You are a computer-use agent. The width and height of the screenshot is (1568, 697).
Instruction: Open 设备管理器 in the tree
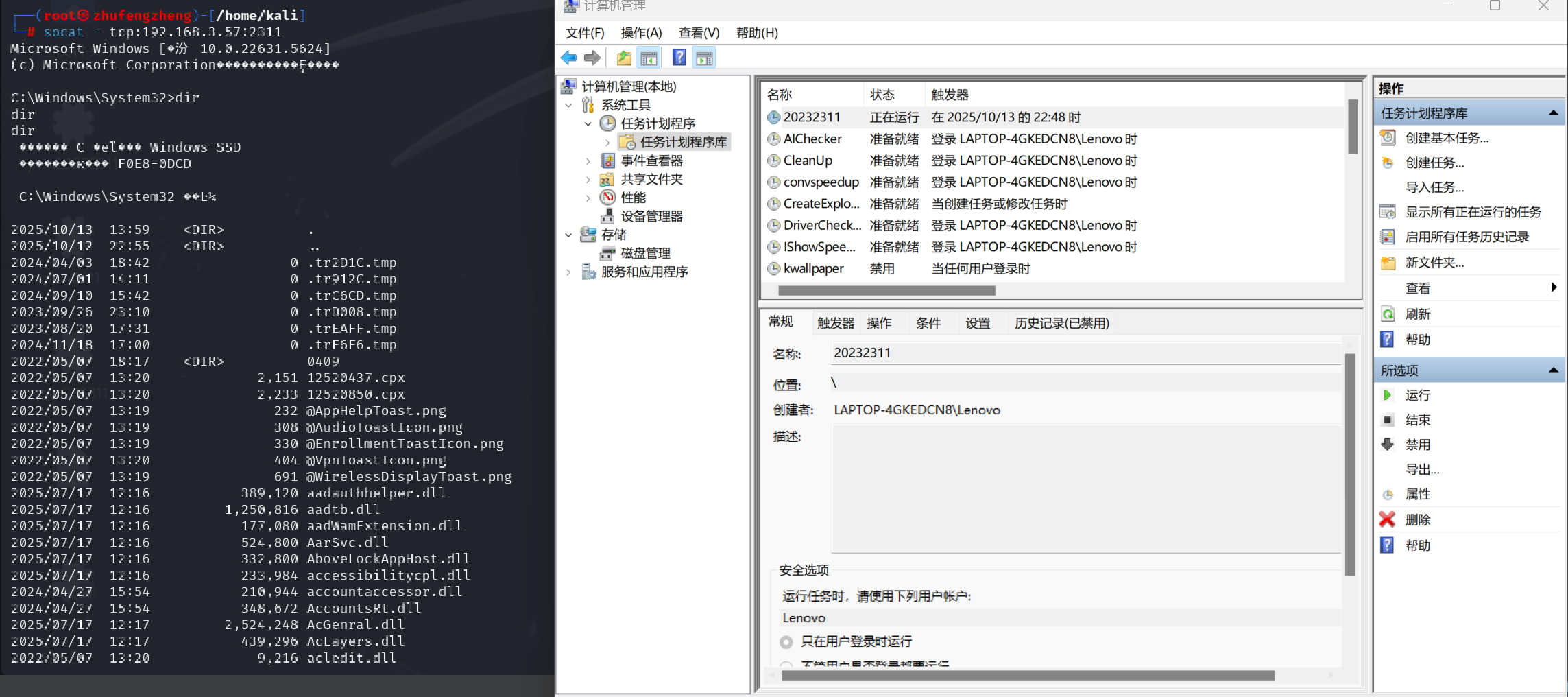(651, 216)
